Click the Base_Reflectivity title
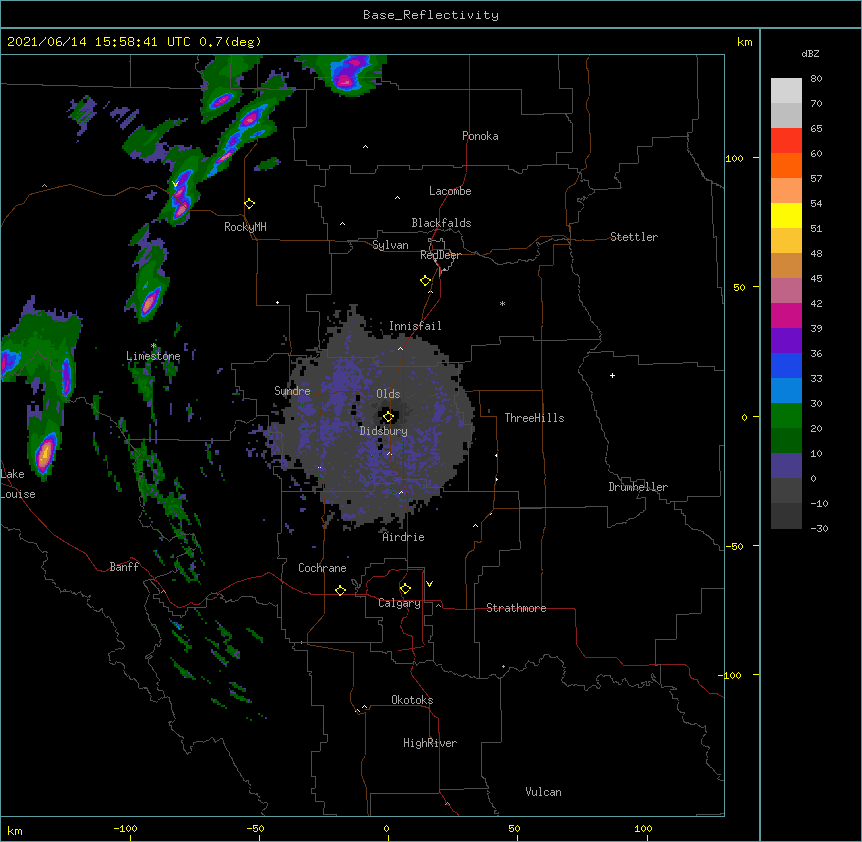This screenshot has width=862, height=842. (431, 15)
